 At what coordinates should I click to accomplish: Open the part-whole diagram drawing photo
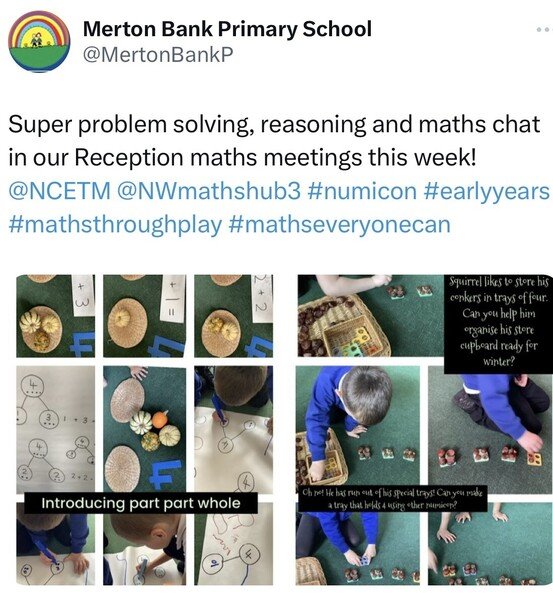click(x=55, y=429)
